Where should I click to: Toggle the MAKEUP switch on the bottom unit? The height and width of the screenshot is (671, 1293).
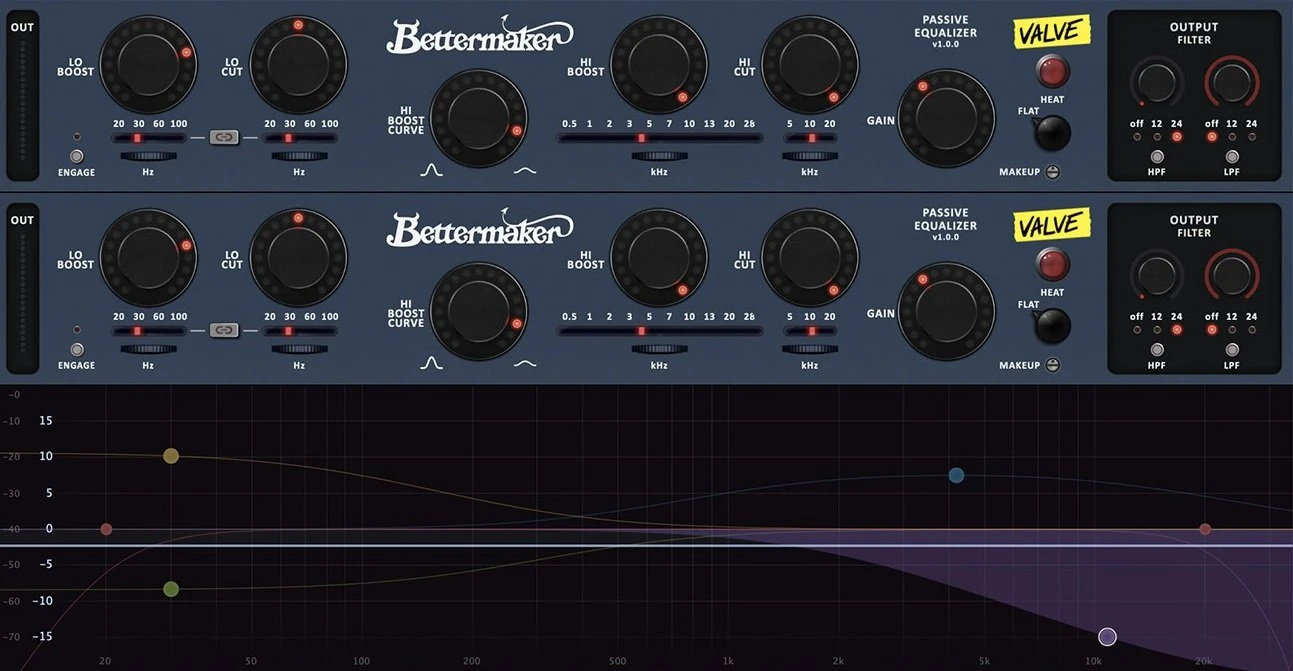(1052, 365)
